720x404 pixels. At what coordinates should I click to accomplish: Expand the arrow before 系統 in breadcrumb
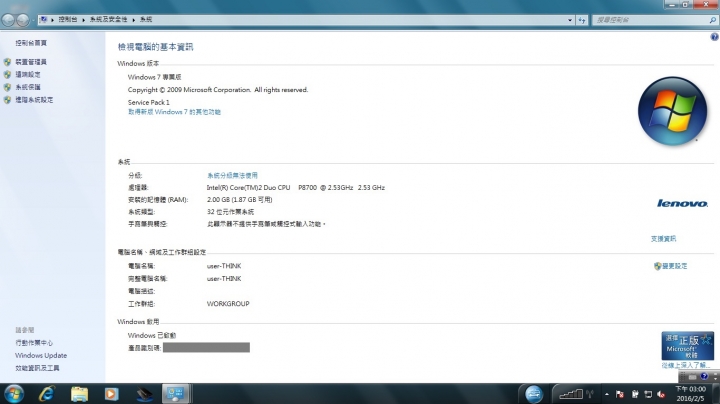pos(134,20)
